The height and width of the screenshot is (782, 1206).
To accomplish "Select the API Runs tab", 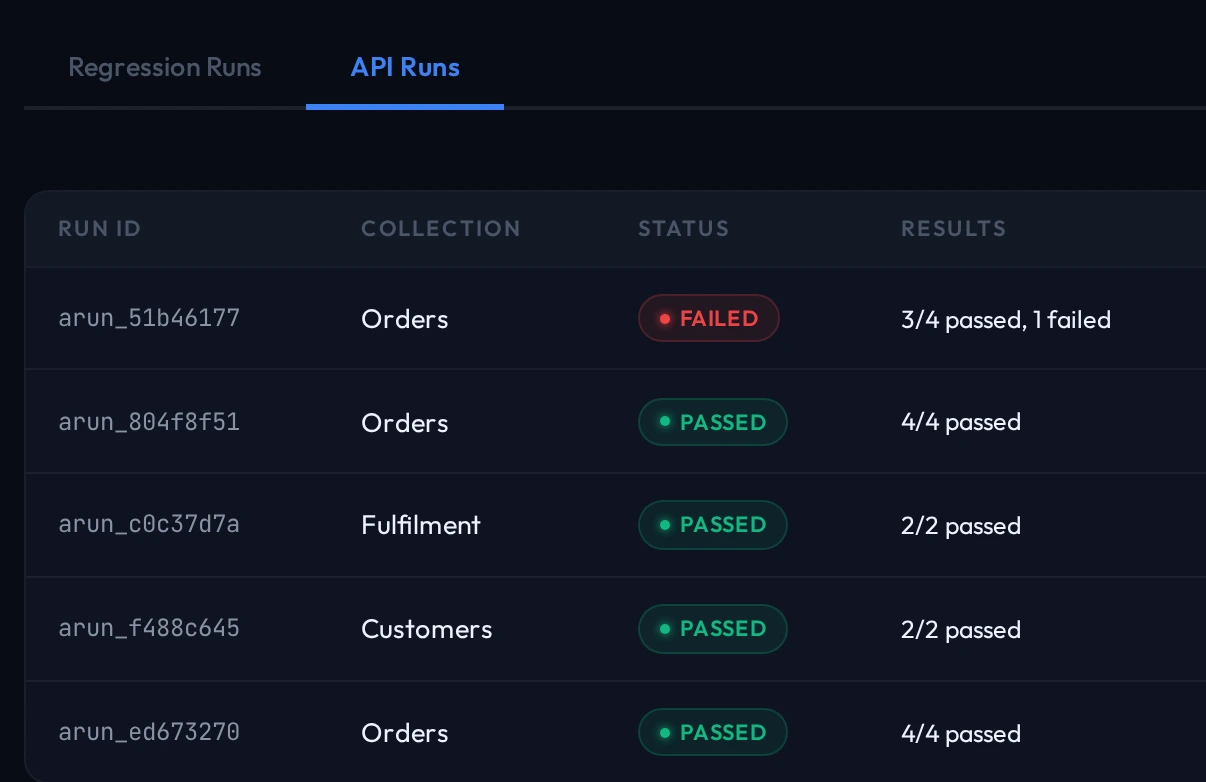I will pyautogui.click(x=405, y=68).
